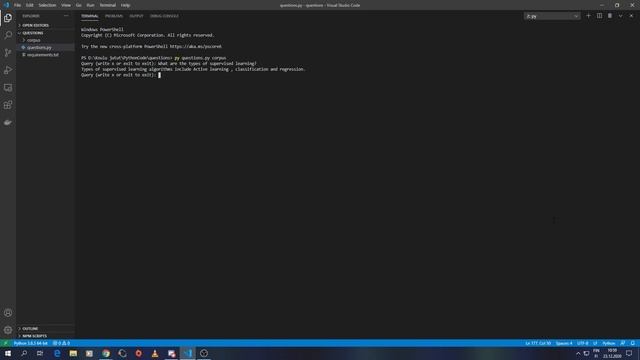The height and width of the screenshot is (360, 640).
Task: Click errors and warnings count in status bar
Action: (x=61, y=343)
